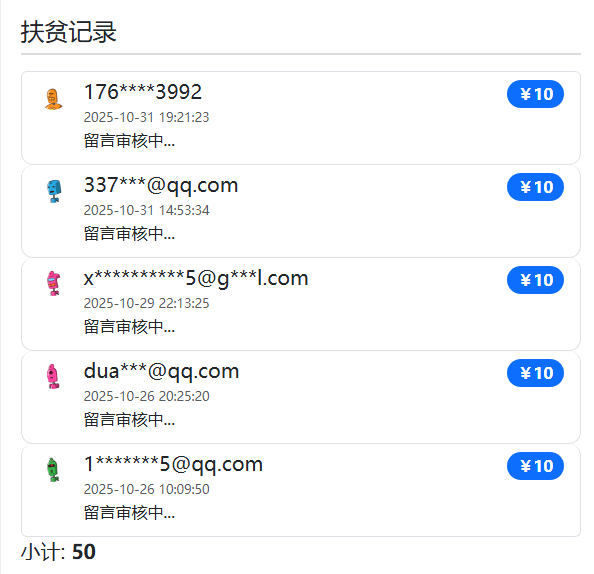Click the 小计: 50 subtotal text
The width and height of the screenshot is (594, 574).
click(58, 552)
